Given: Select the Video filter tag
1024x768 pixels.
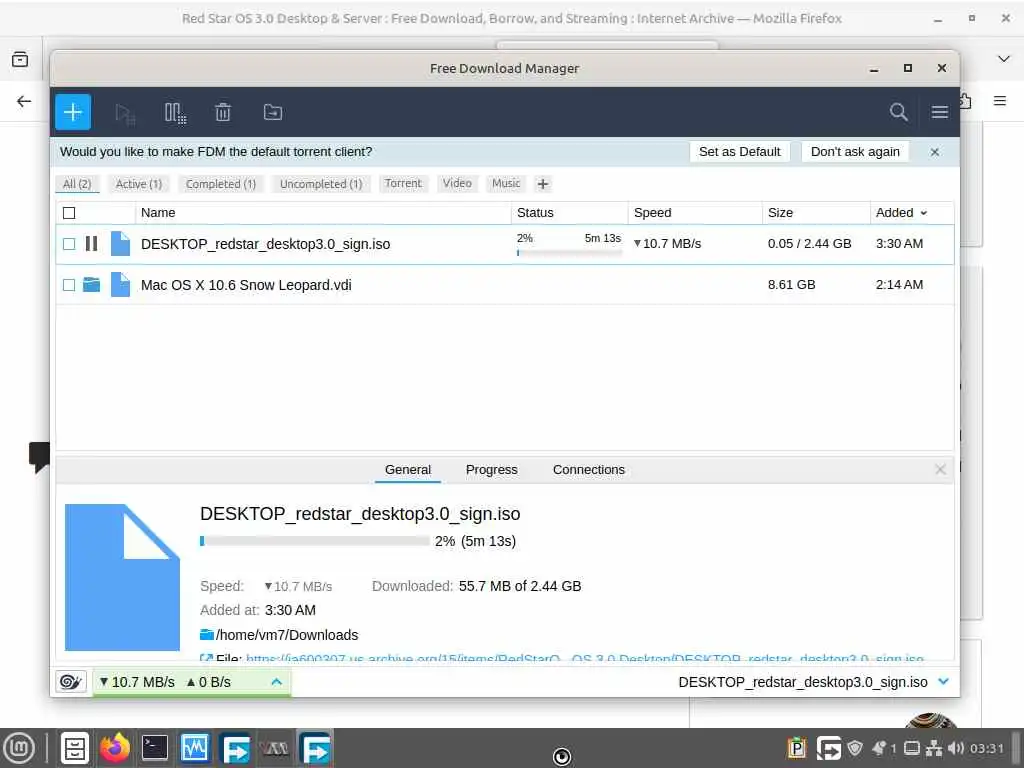Looking at the screenshot, I should [x=457, y=184].
